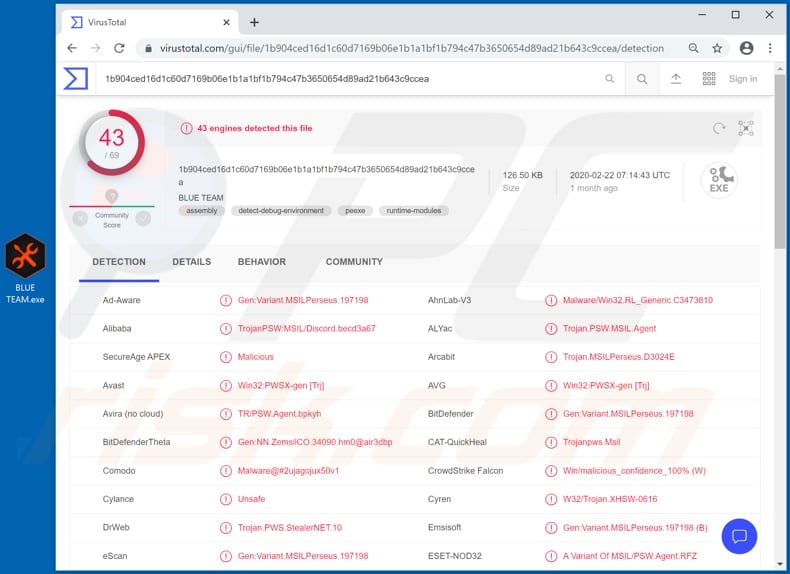Click the Emsisoft engine name
This screenshot has height=574, width=790.
(444, 527)
